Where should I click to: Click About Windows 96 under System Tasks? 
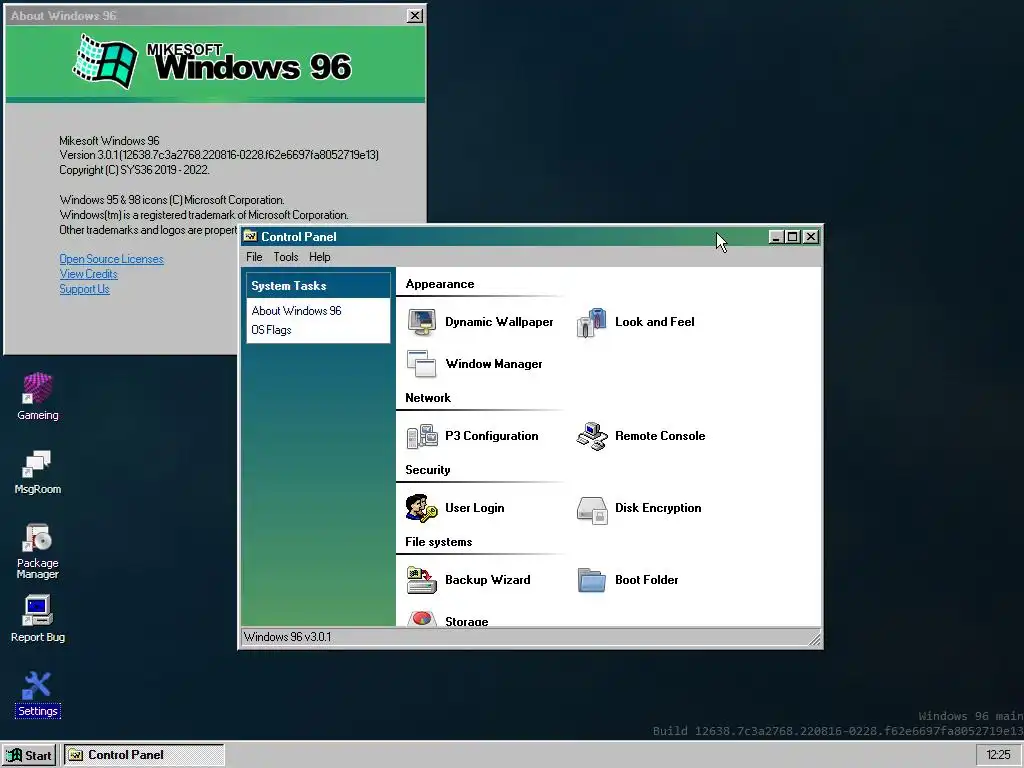point(296,311)
